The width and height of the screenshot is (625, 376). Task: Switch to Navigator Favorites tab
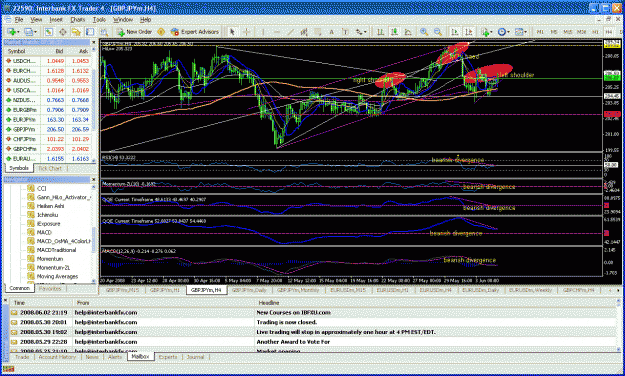(x=50, y=288)
